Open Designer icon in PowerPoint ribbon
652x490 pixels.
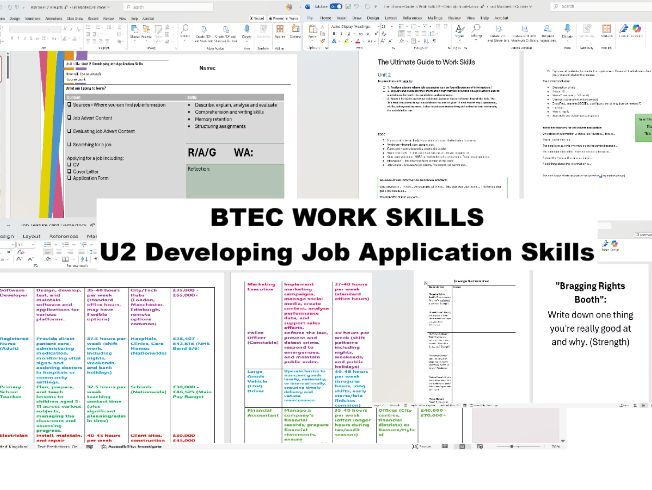click(x=295, y=31)
